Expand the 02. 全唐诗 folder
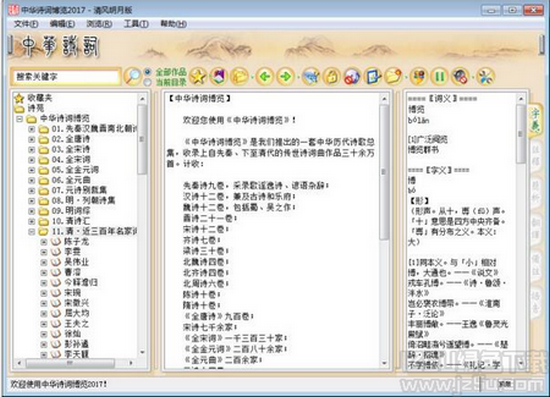Viewport: 550px width, 397px height. (x=32, y=139)
